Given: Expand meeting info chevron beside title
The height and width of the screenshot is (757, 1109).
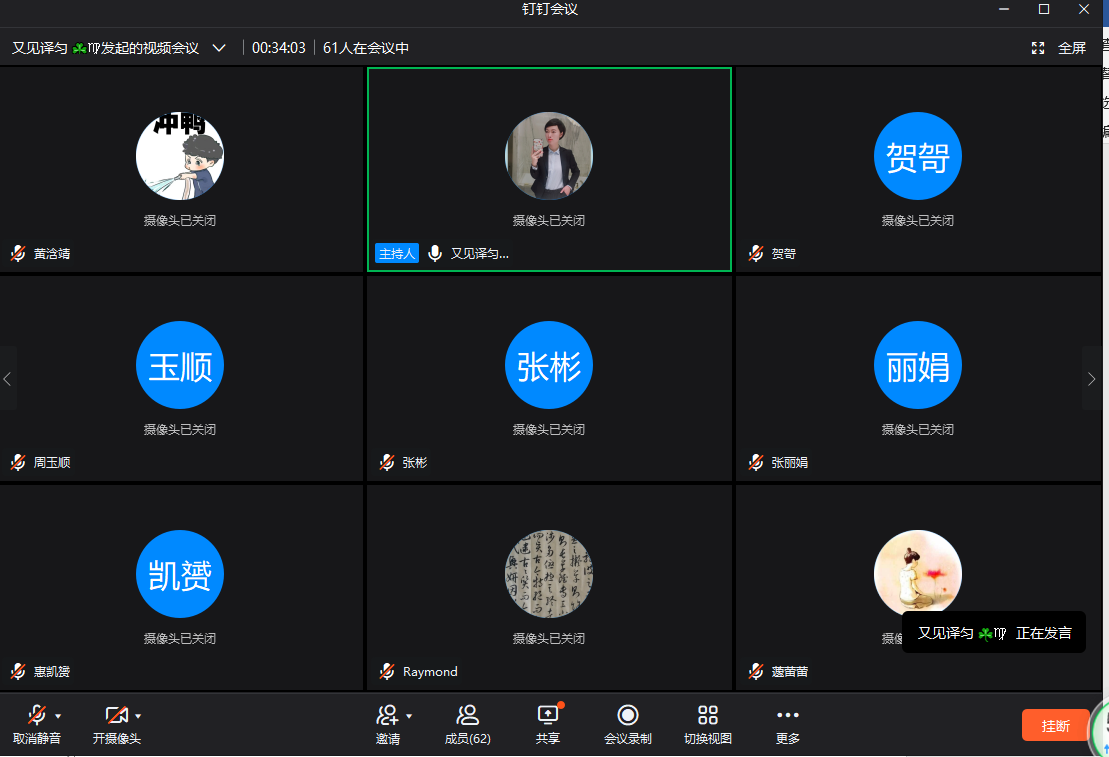Looking at the screenshot, I should (x=219, y=48).
